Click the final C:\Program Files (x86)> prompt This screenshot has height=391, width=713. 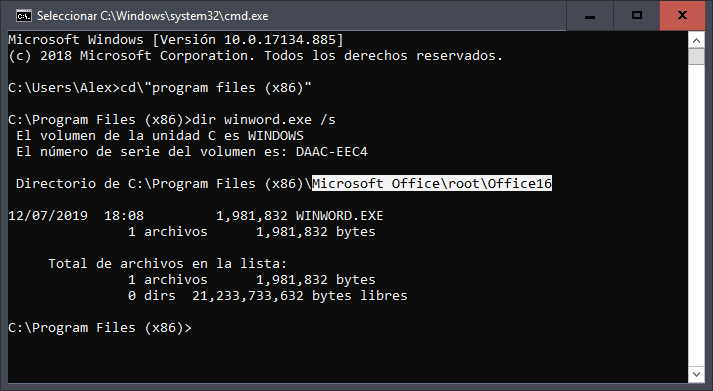pos(100,327)
